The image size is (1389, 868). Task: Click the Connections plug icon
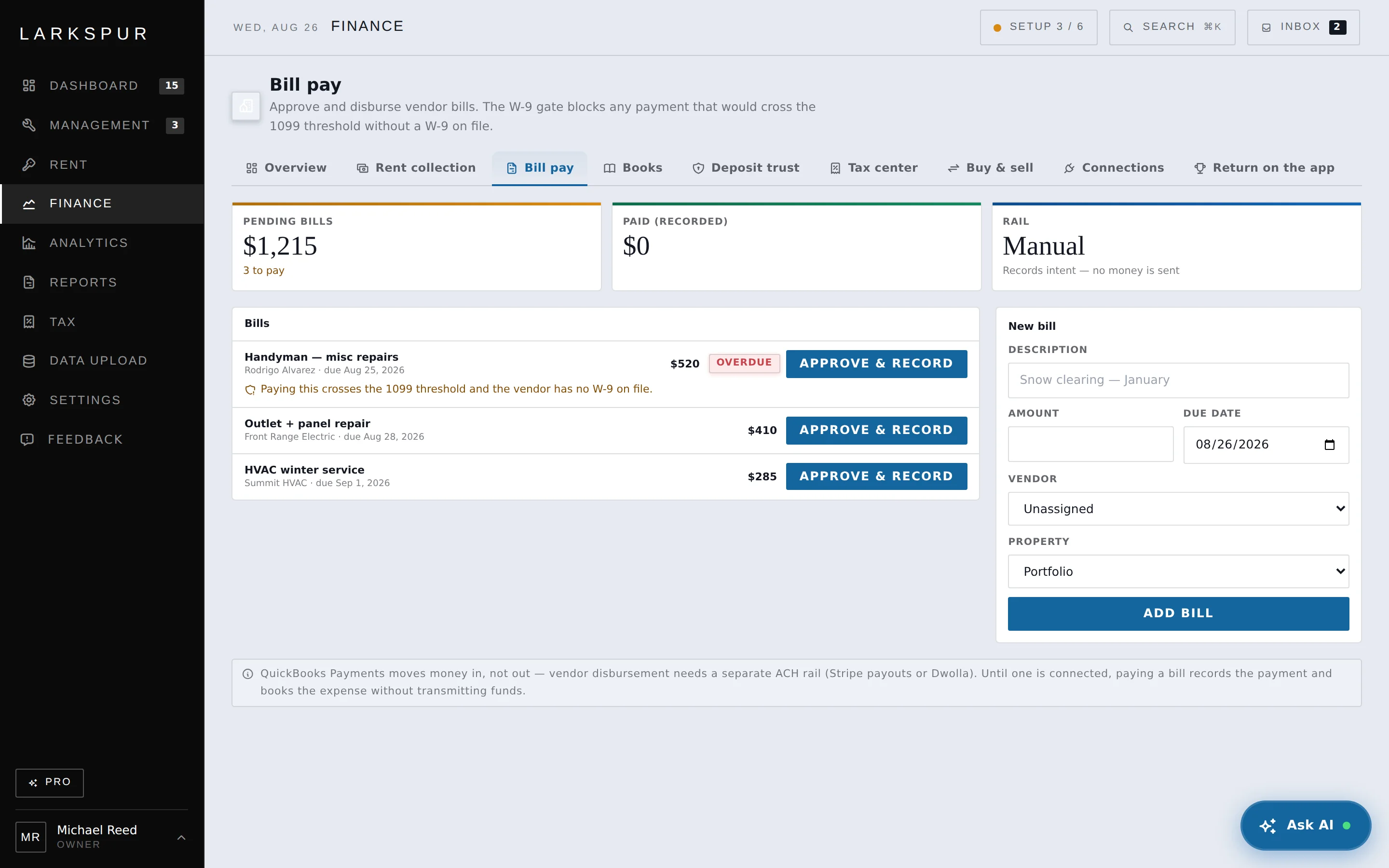(1069, 168)
